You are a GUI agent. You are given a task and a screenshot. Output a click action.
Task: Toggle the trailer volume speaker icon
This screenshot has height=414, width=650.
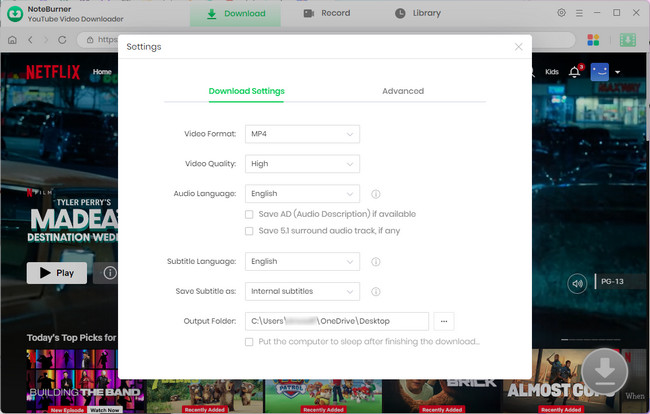577,284
